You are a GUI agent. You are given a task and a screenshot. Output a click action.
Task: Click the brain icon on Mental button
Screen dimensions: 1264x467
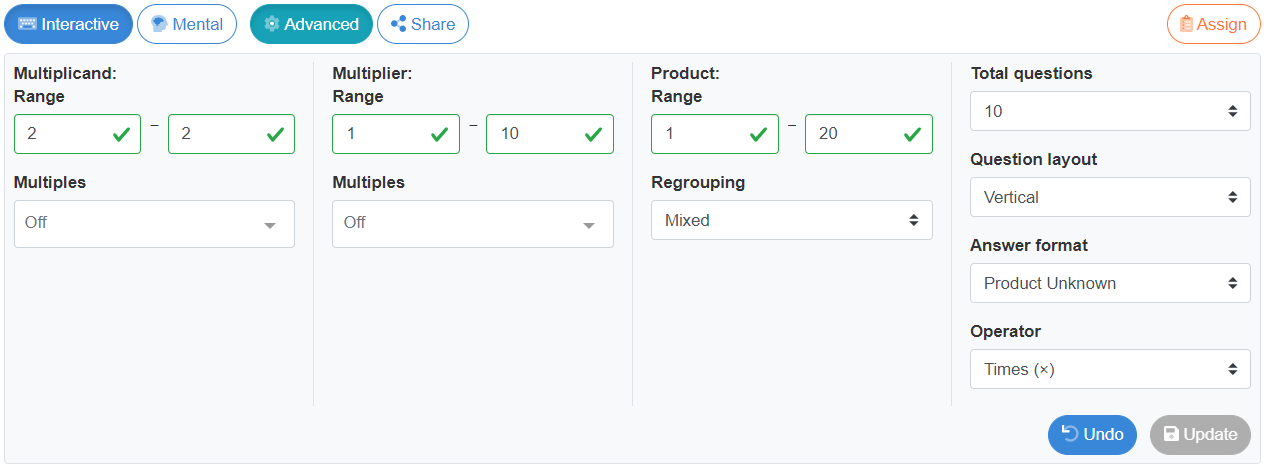(159, 24)
